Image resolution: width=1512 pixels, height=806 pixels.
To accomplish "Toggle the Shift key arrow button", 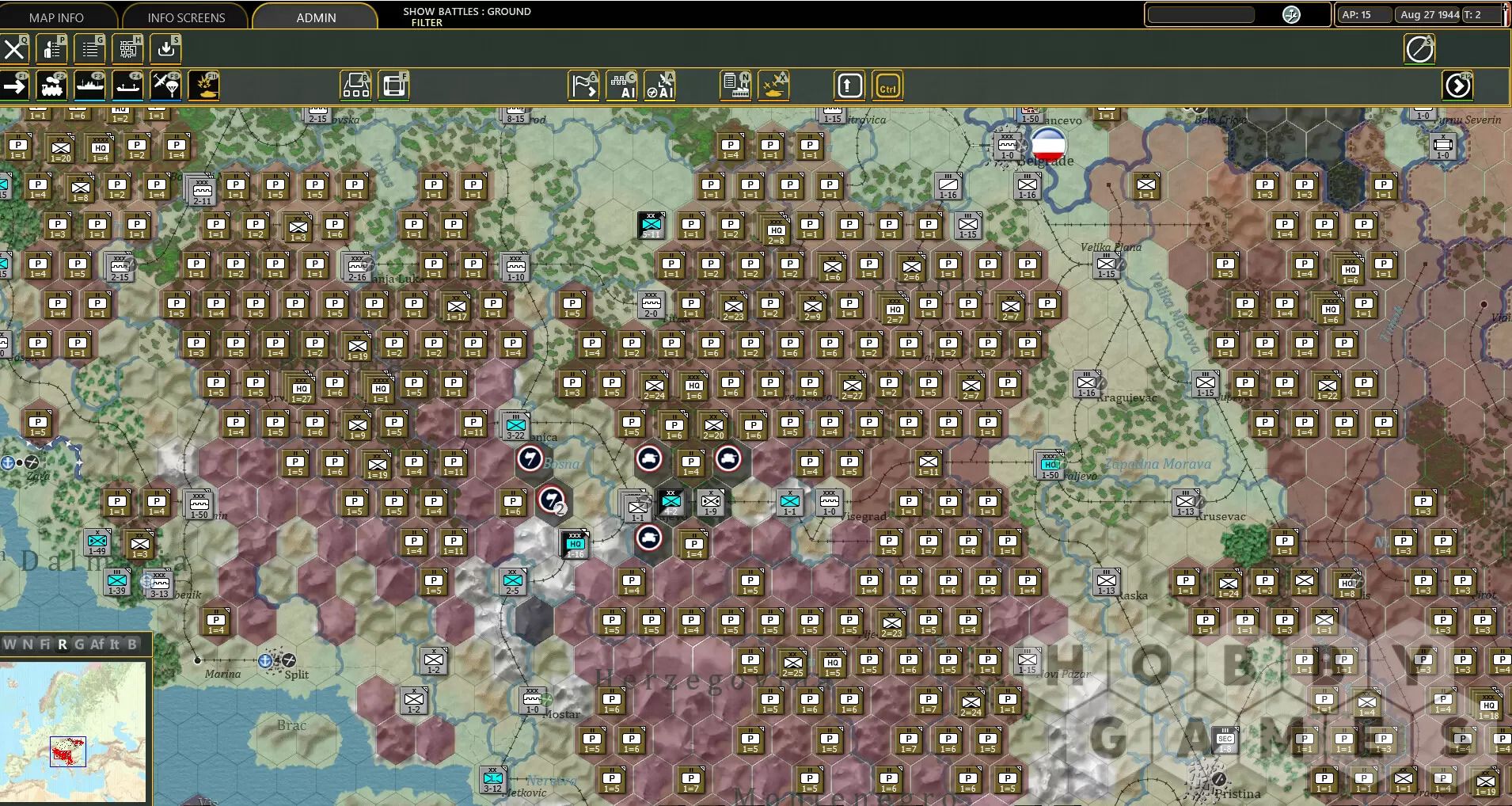I will (x=849, y=86).
